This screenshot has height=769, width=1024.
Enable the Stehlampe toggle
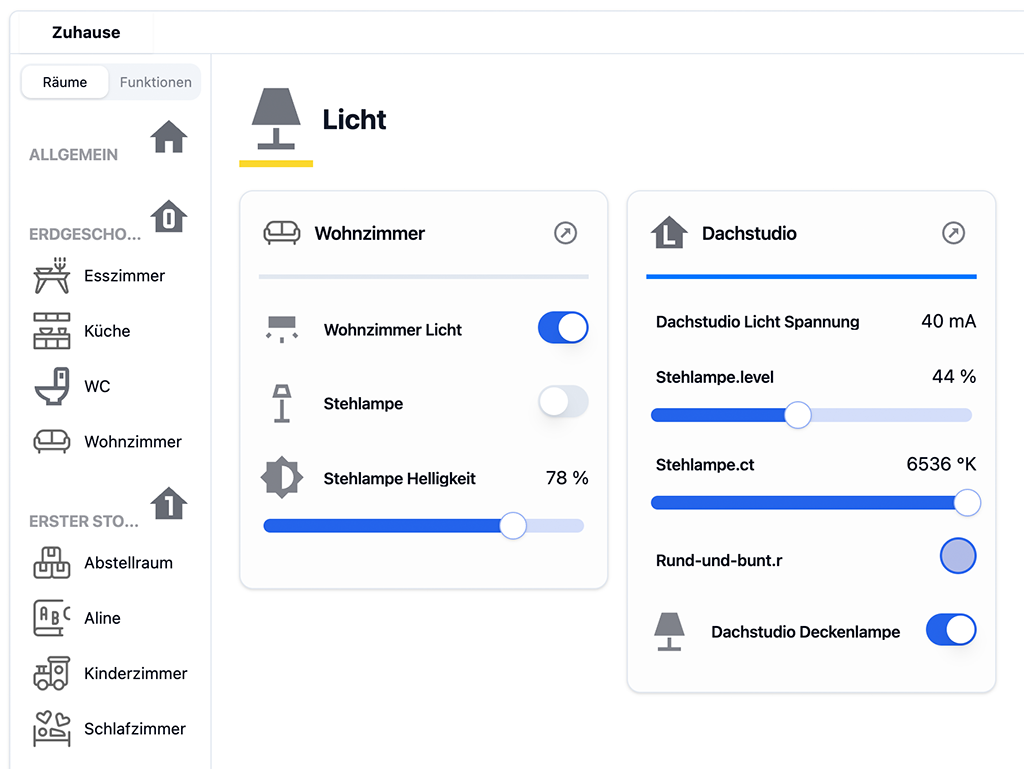[x=562, y=402]
